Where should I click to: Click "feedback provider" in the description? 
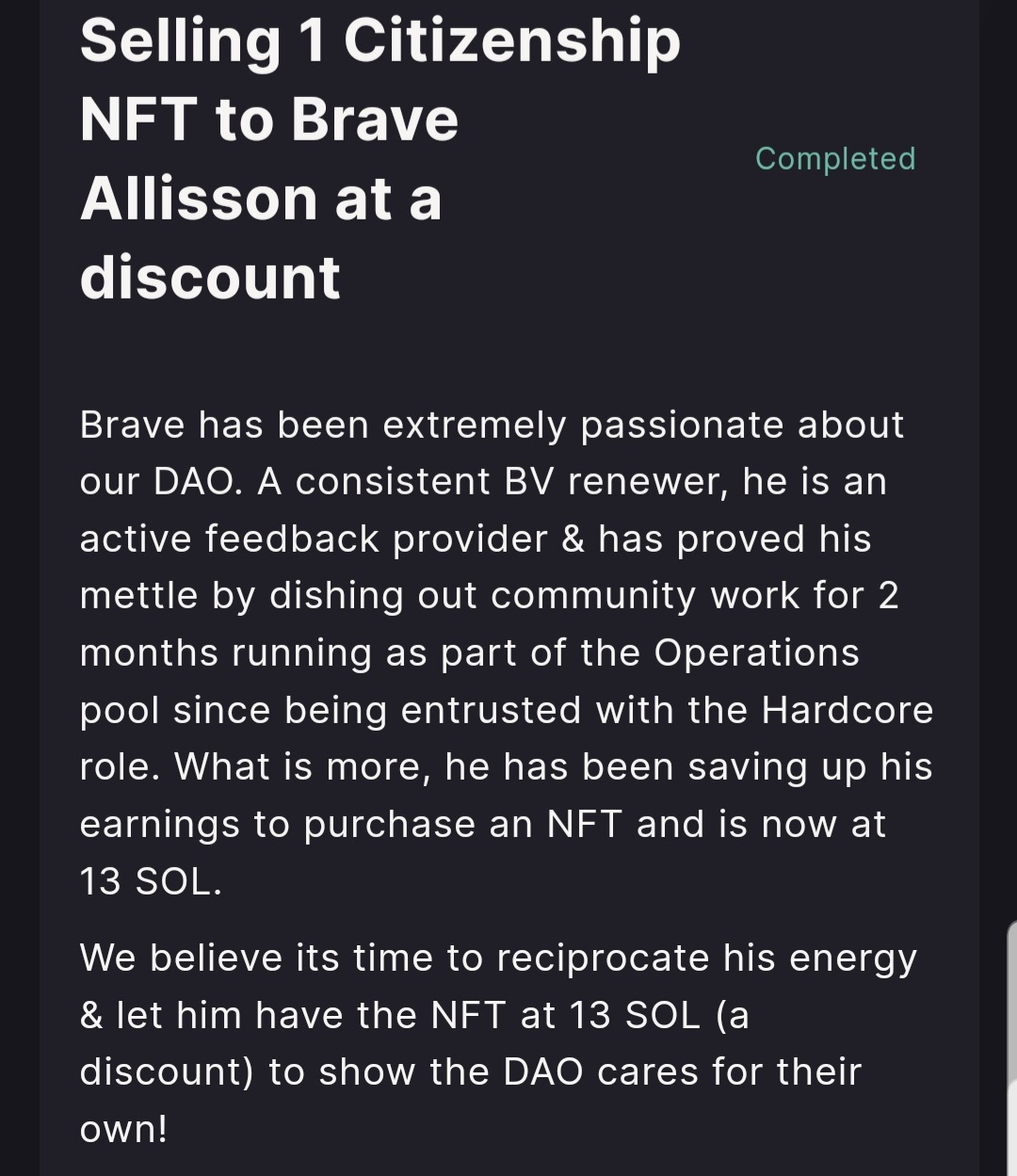(x=376, y=539)
